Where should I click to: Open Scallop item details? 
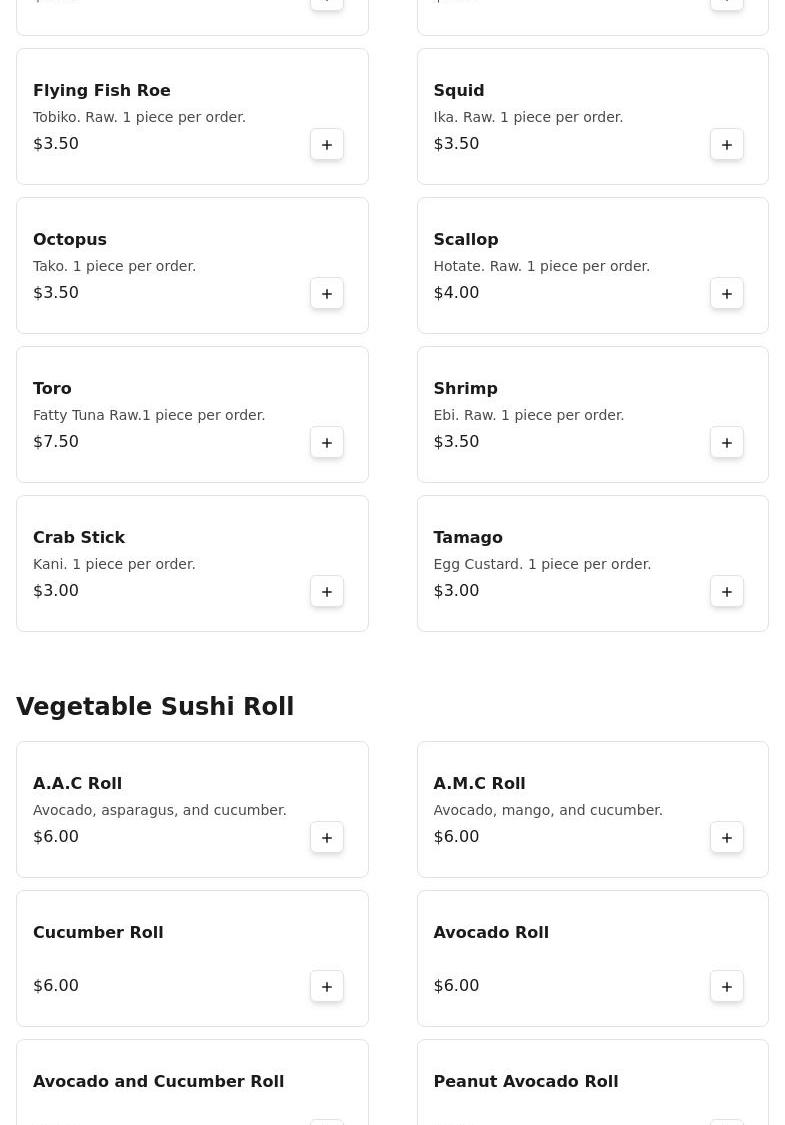570,265
